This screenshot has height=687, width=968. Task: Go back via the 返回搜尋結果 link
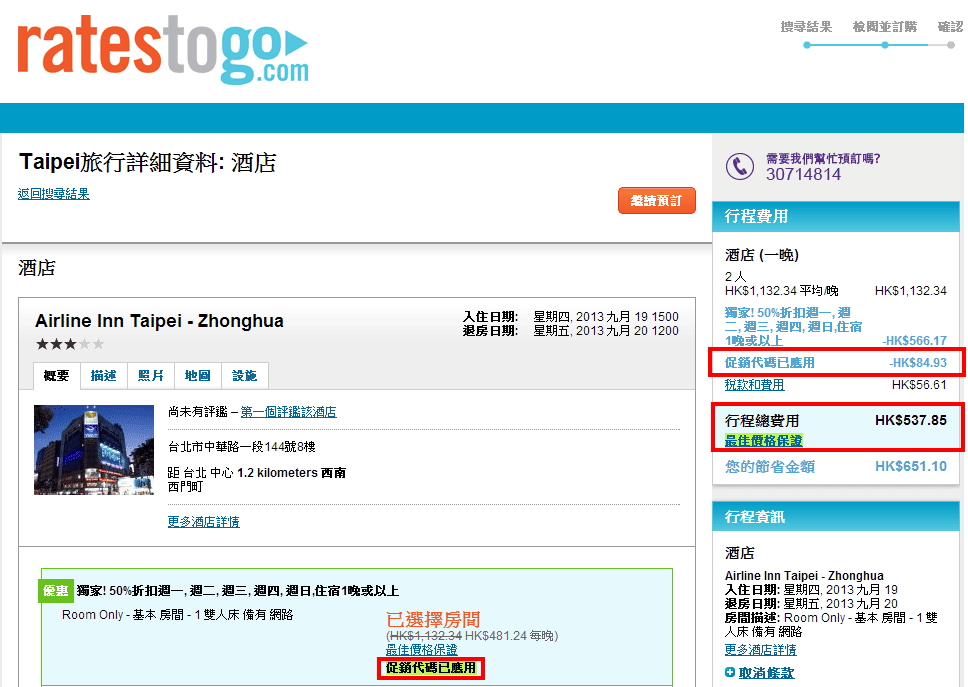[x=54, y=194]
